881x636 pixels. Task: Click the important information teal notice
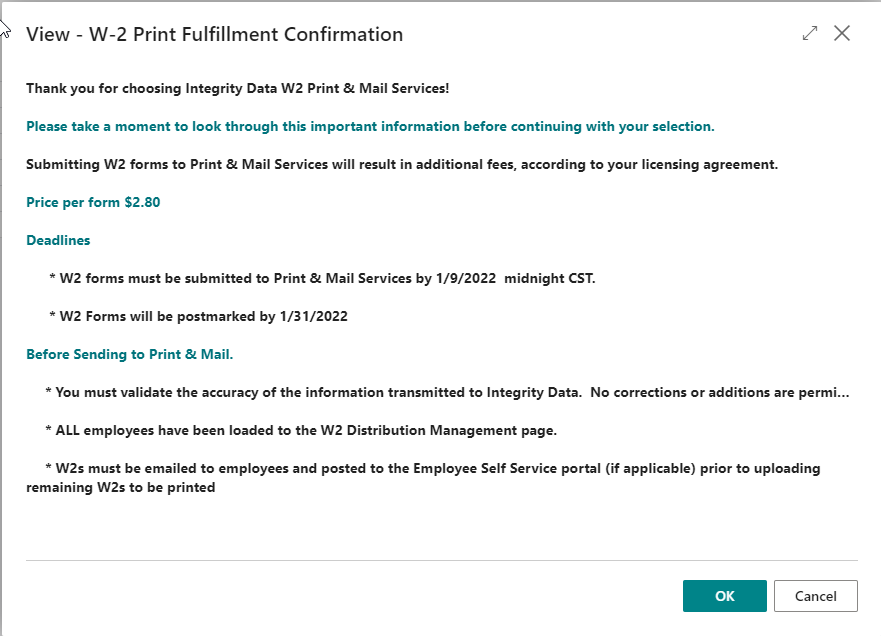[x=370, y=126]
